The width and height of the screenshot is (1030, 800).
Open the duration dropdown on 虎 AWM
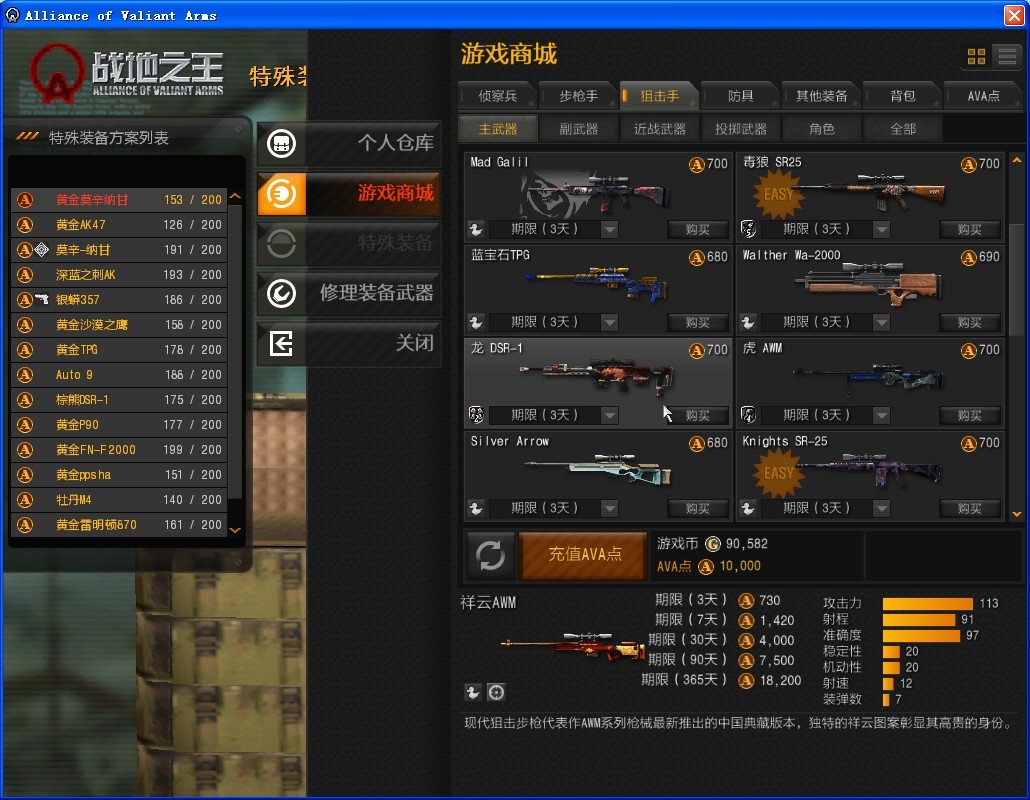coord(882,415)
